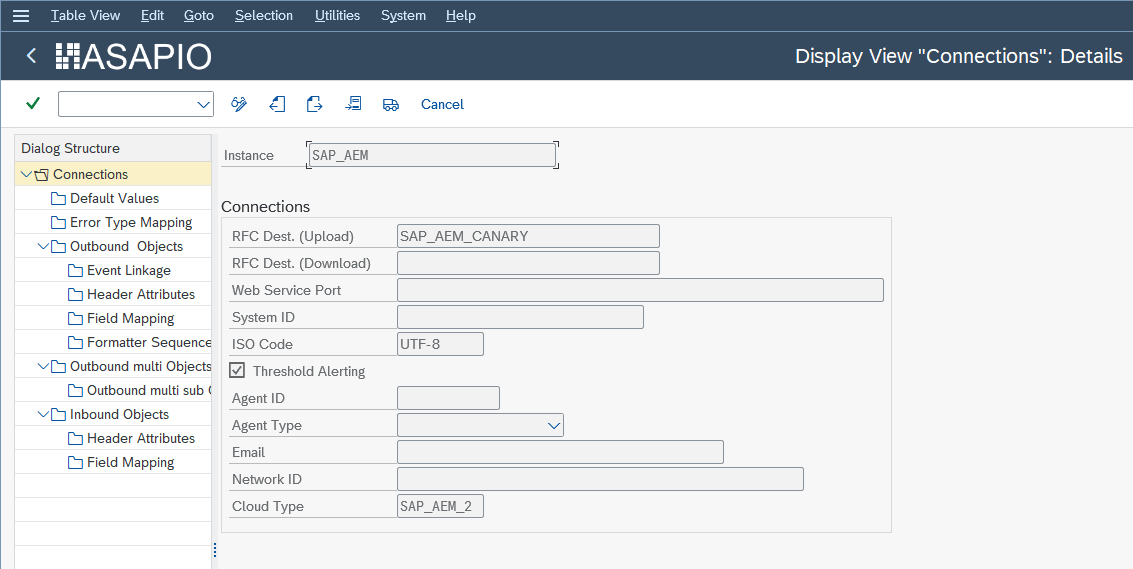Select Header Attributes under Inbound Objects
Screen dimensions: 1133x569
click(x=141, y=438)
